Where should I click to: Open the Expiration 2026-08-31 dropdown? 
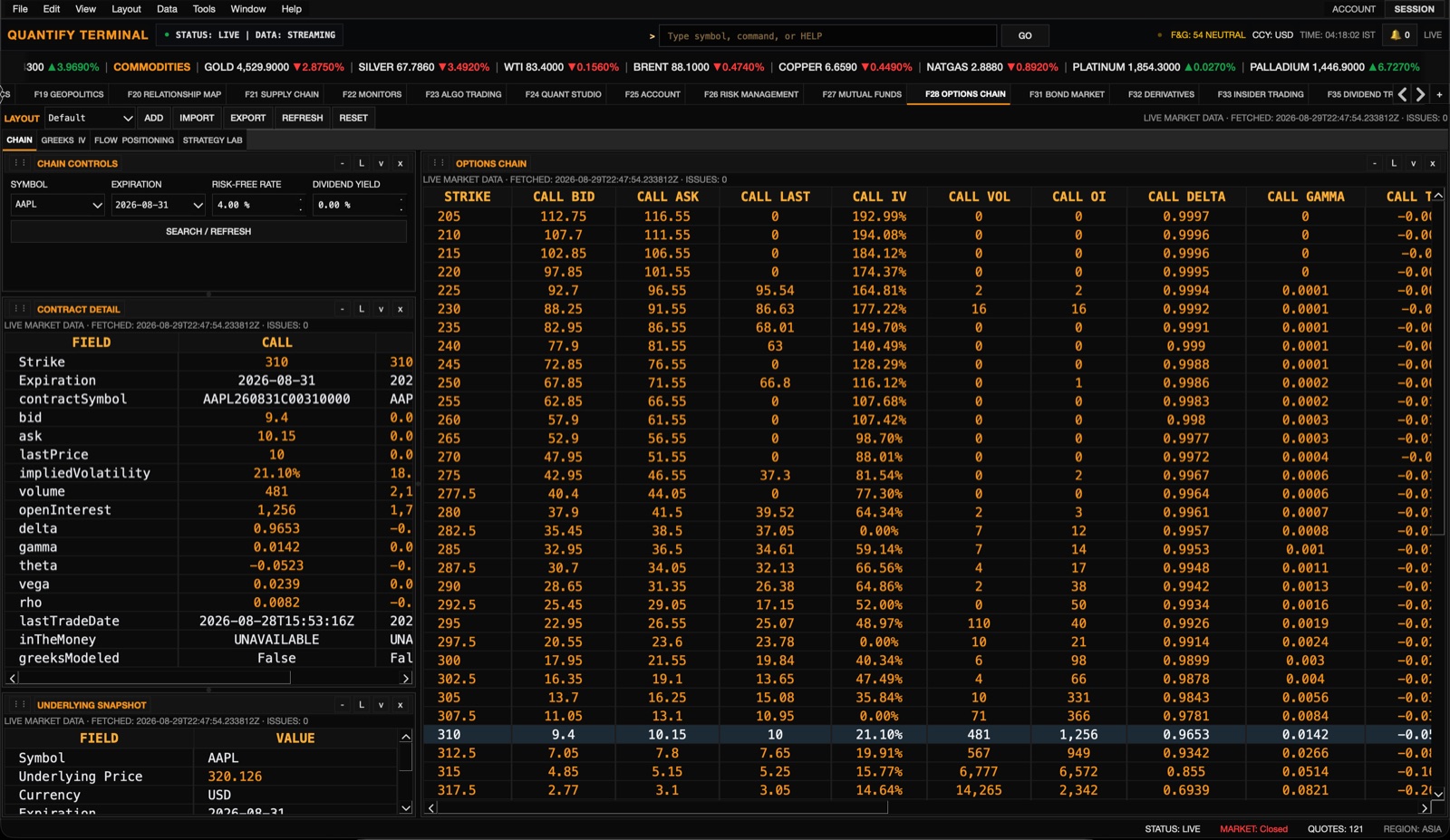159,205
